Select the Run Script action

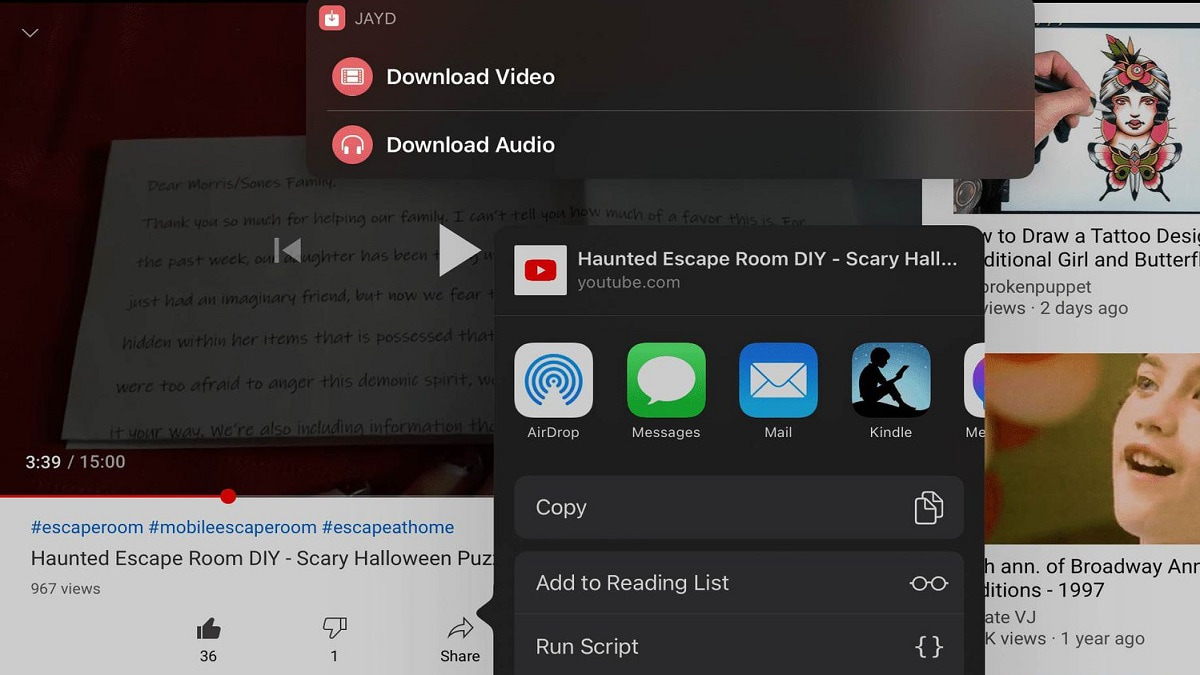pyautogui.click(x=739, y=646)
